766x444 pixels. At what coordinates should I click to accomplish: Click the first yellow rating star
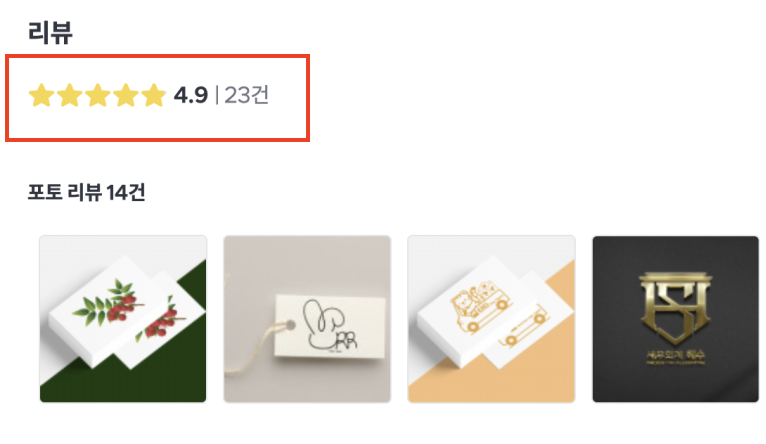click(42, 95)
